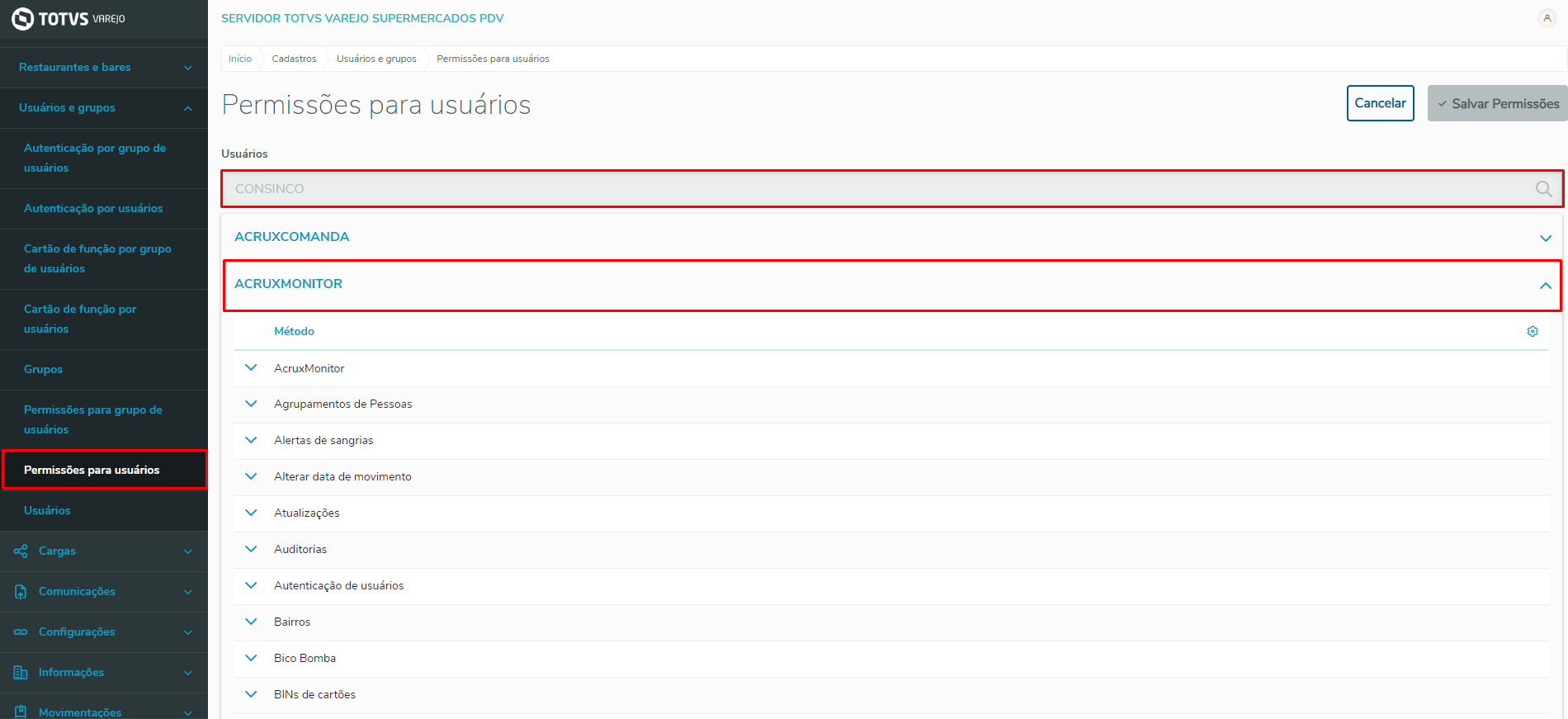Viewport: 1568px width, 719px height.
Task: Expand the Agrupamentos de Pessoas row
Action: [252, 404]
